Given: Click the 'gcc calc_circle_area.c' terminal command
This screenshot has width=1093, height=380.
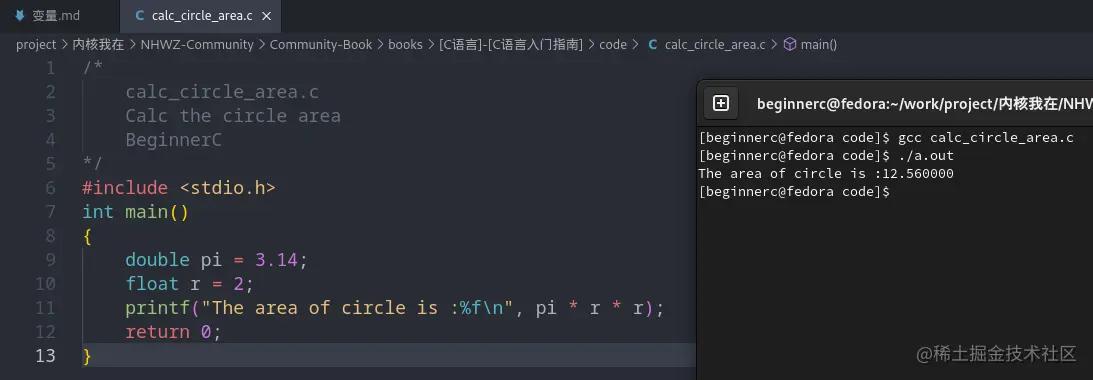Looking at the screenshot, I should 986,137.
